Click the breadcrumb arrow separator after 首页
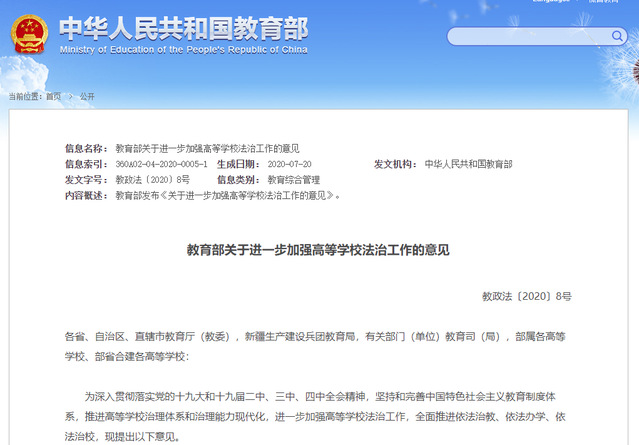Image resolution: width=639 pixels, height=445 pixels. (70, 97)
